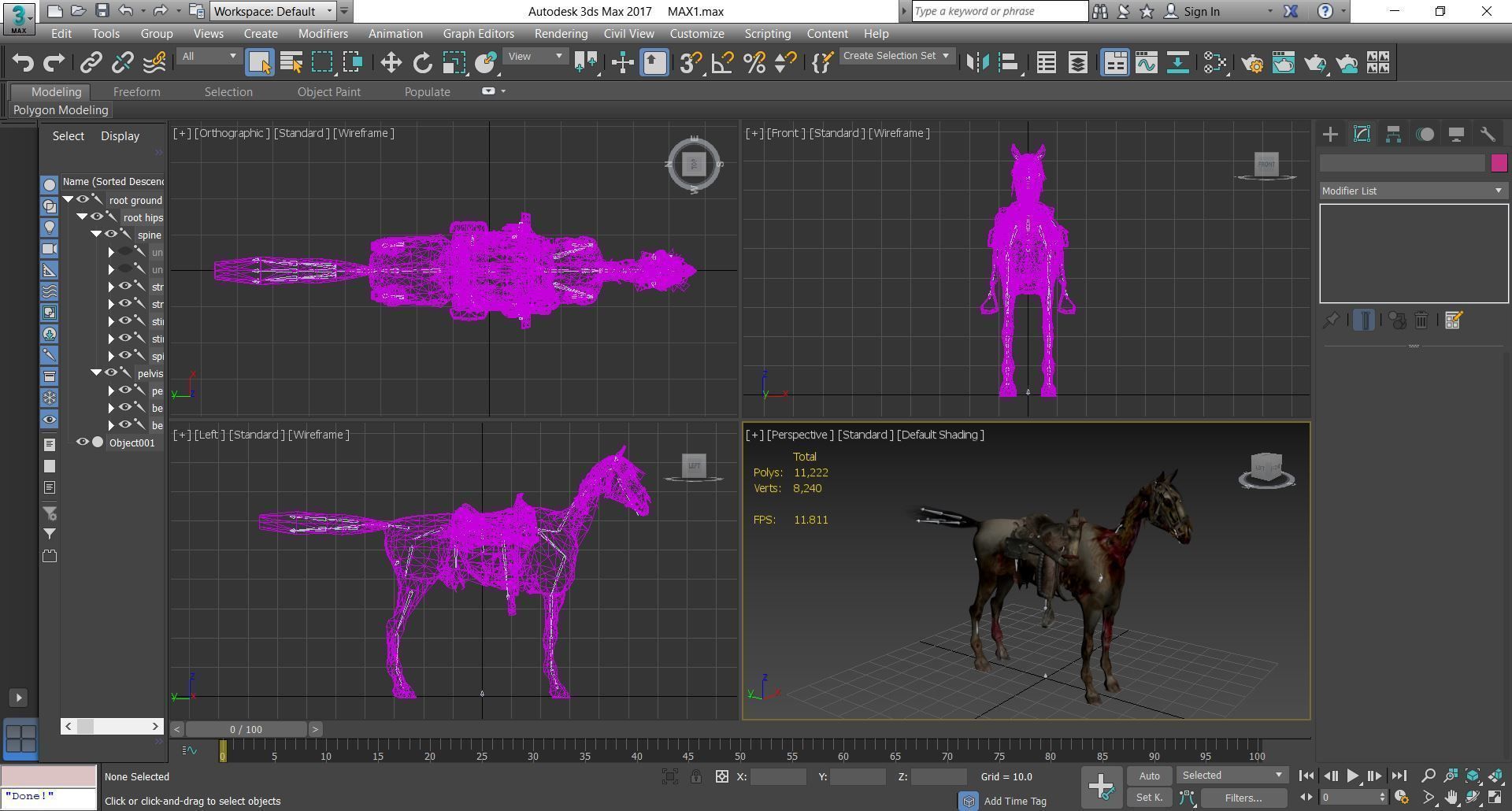Viewport: 1512px width, 811px height.
Task: Open Create Selection Set dropdown
Action: (896, 56)
